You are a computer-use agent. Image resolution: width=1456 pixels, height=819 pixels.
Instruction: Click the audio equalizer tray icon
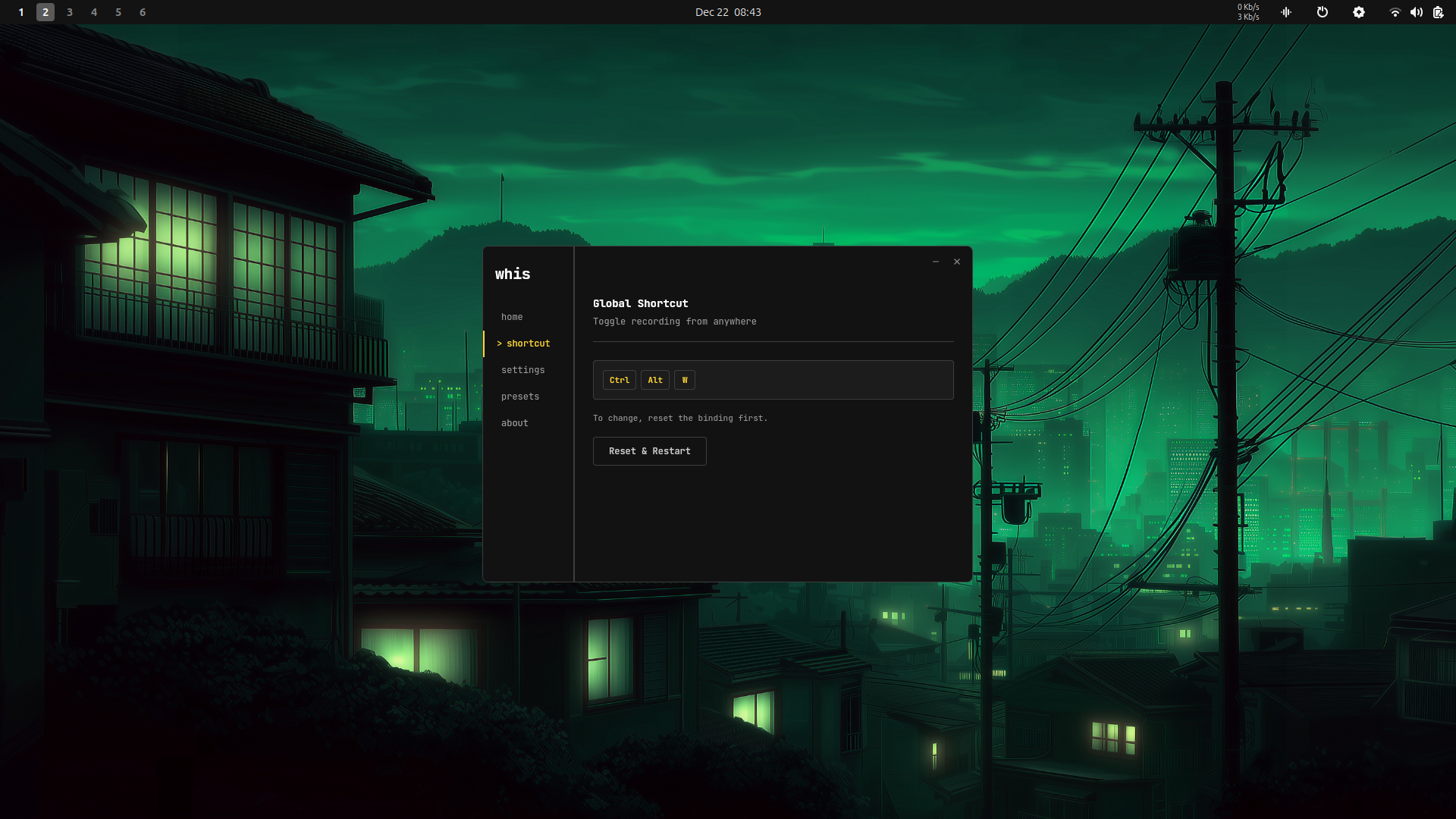click(1285, 12)
